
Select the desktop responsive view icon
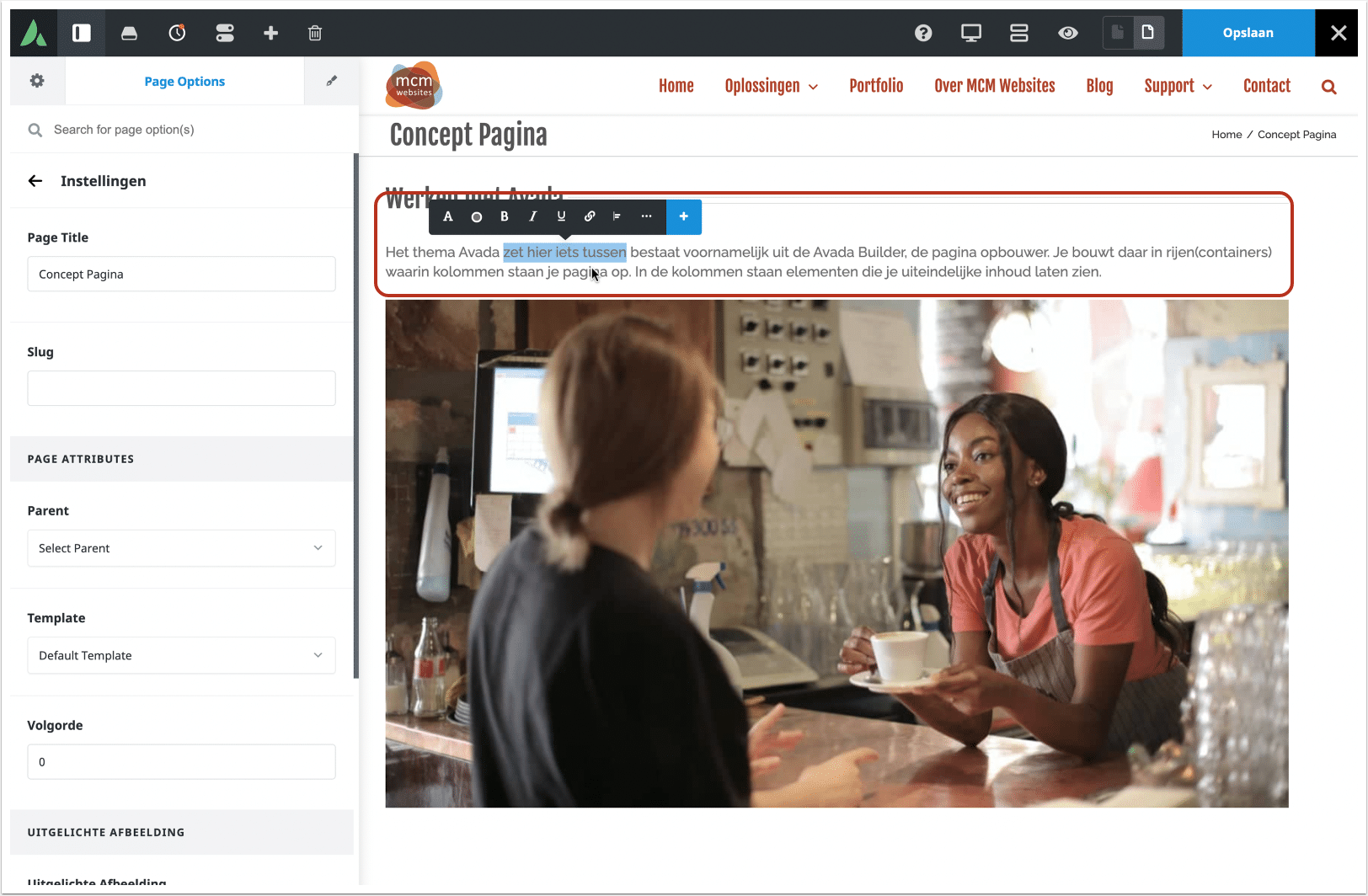coord(971,33)
